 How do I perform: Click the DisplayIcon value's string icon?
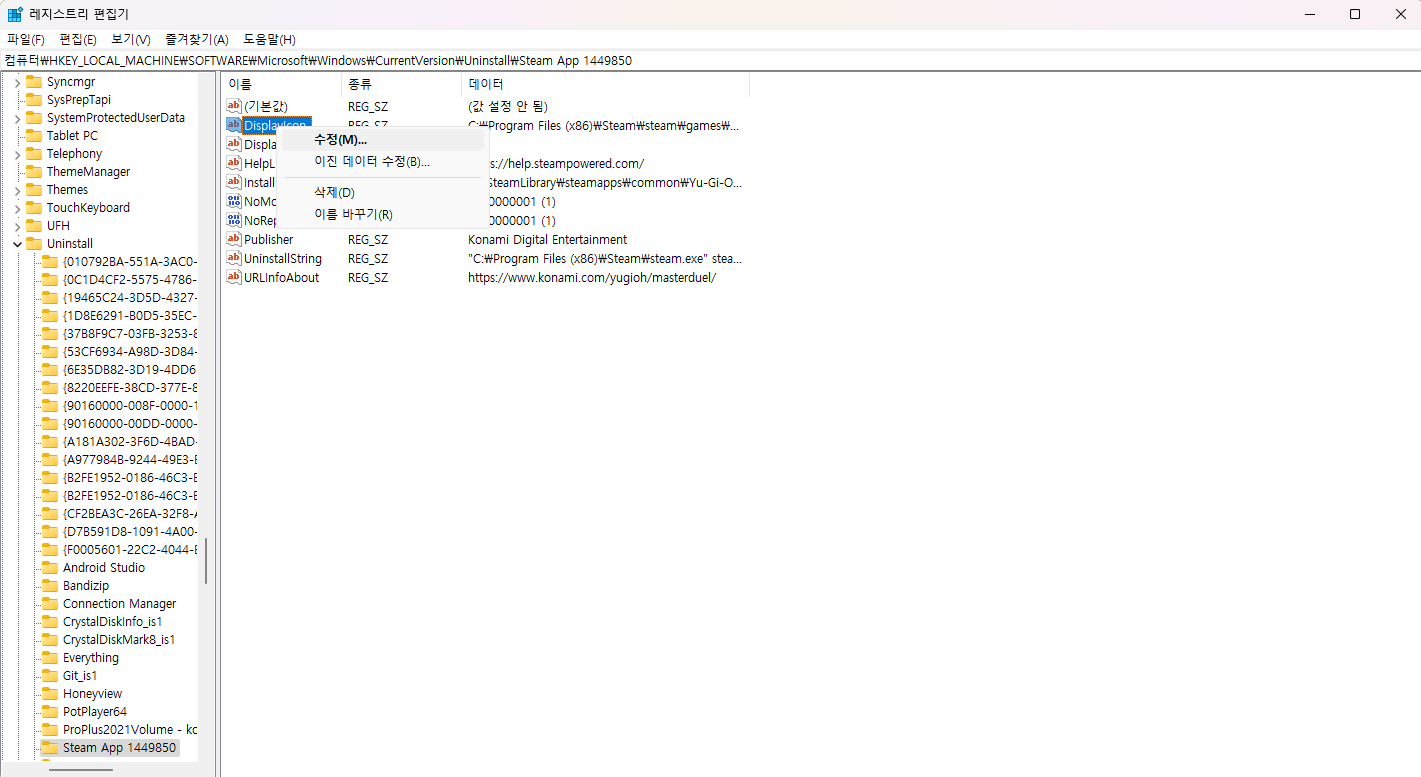(x=234, y=125)
